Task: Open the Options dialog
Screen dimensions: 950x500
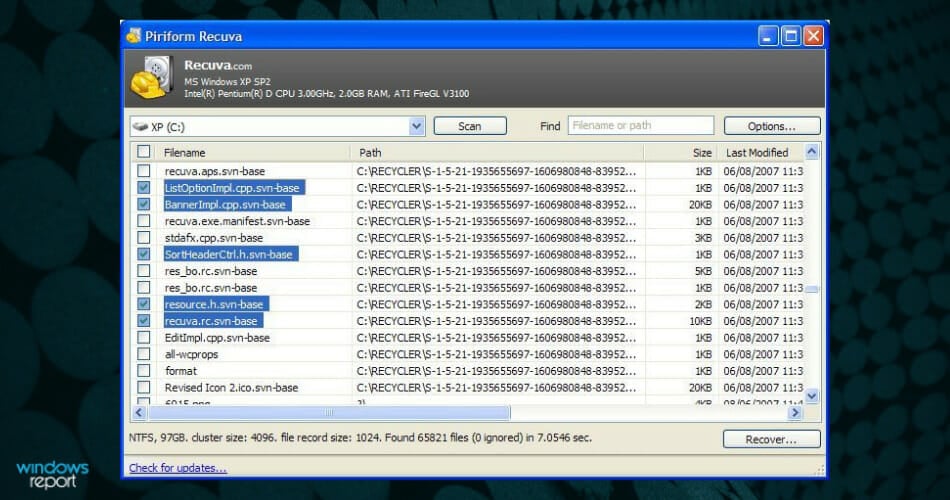Action: pyautogui.click(x=772, y=126)
